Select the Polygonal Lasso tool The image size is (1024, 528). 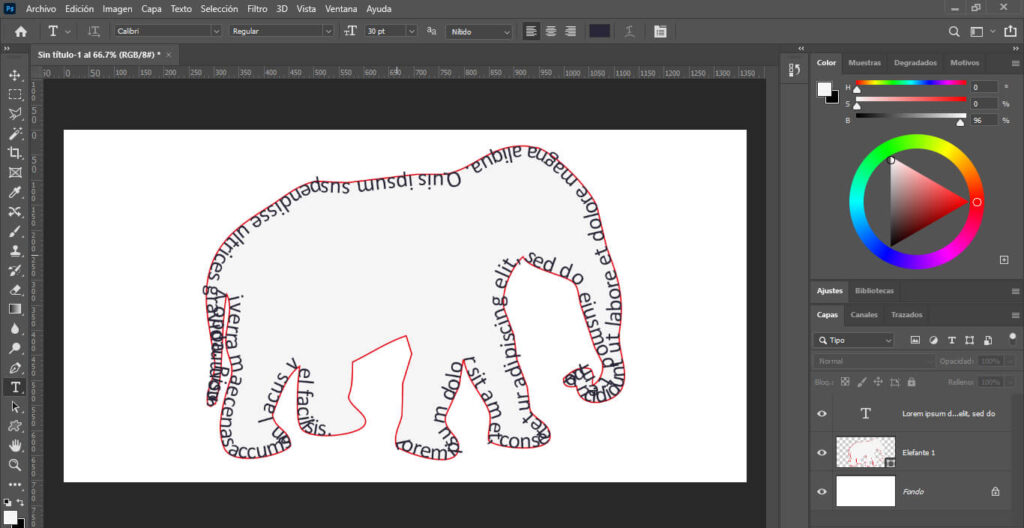pos(15,114)
